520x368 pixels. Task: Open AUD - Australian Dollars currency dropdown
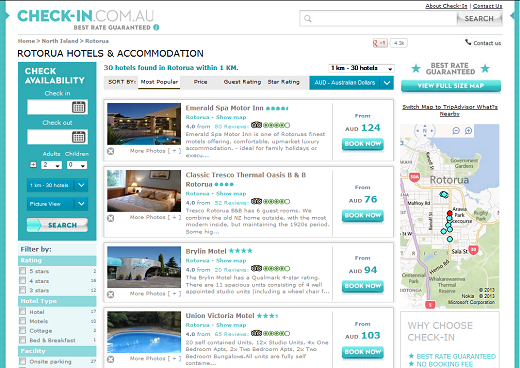click(351, 83)
